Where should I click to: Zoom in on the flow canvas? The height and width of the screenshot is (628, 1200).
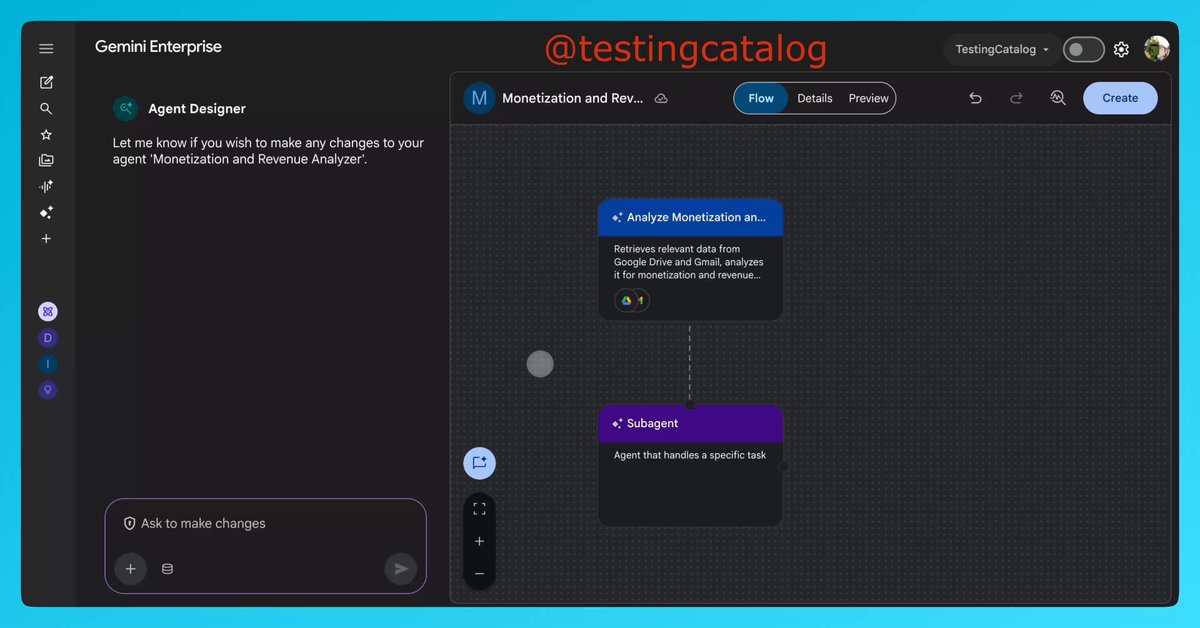tap(479, 541)
